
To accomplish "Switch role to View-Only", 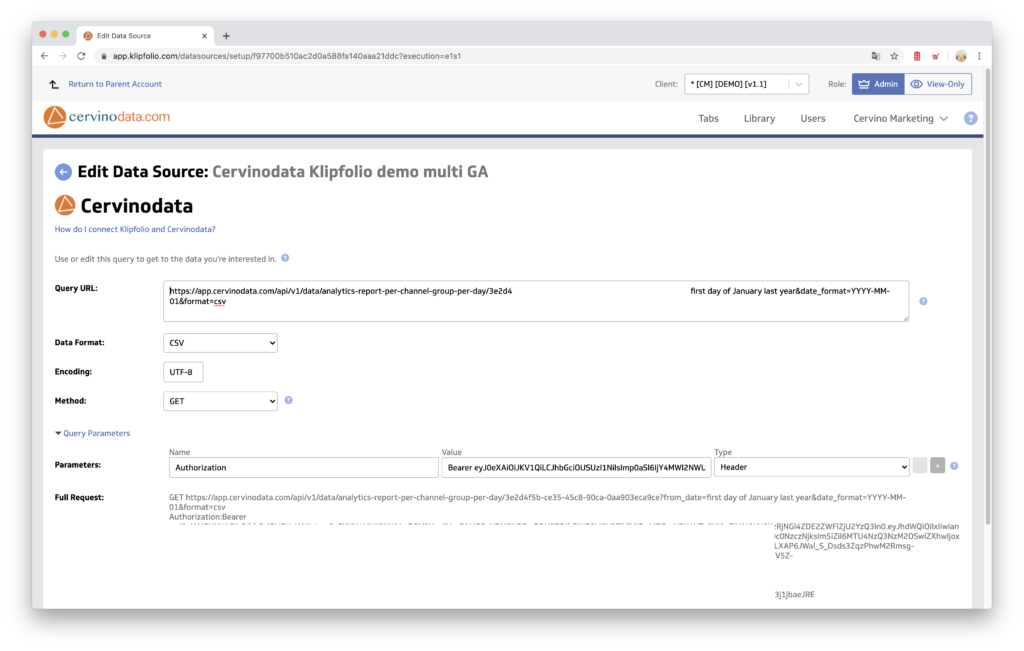I will (938, 84).
